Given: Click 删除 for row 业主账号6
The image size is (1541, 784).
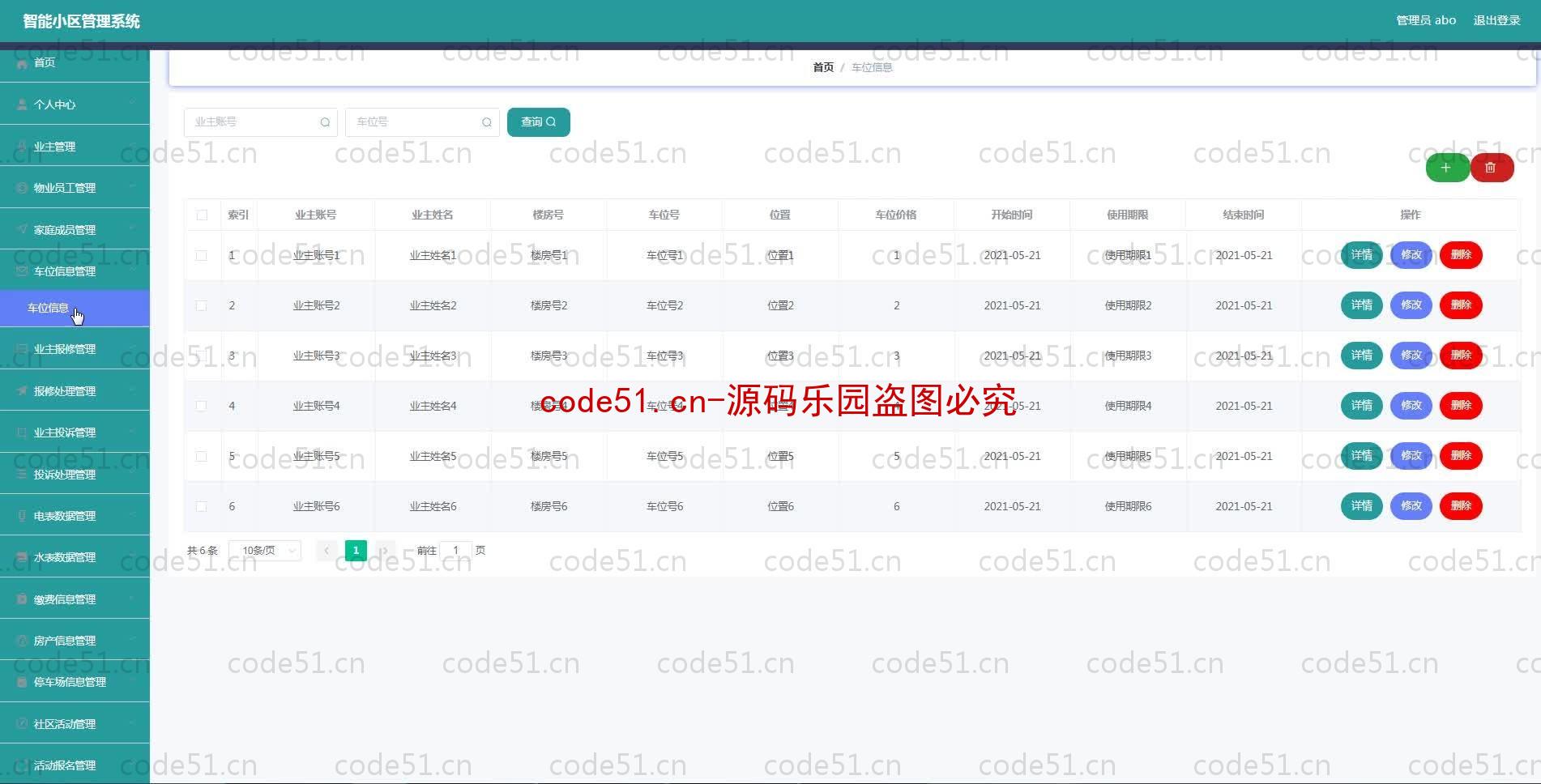Looking at the screenshot, I should pyautogui.click(x=1461, y=506).
